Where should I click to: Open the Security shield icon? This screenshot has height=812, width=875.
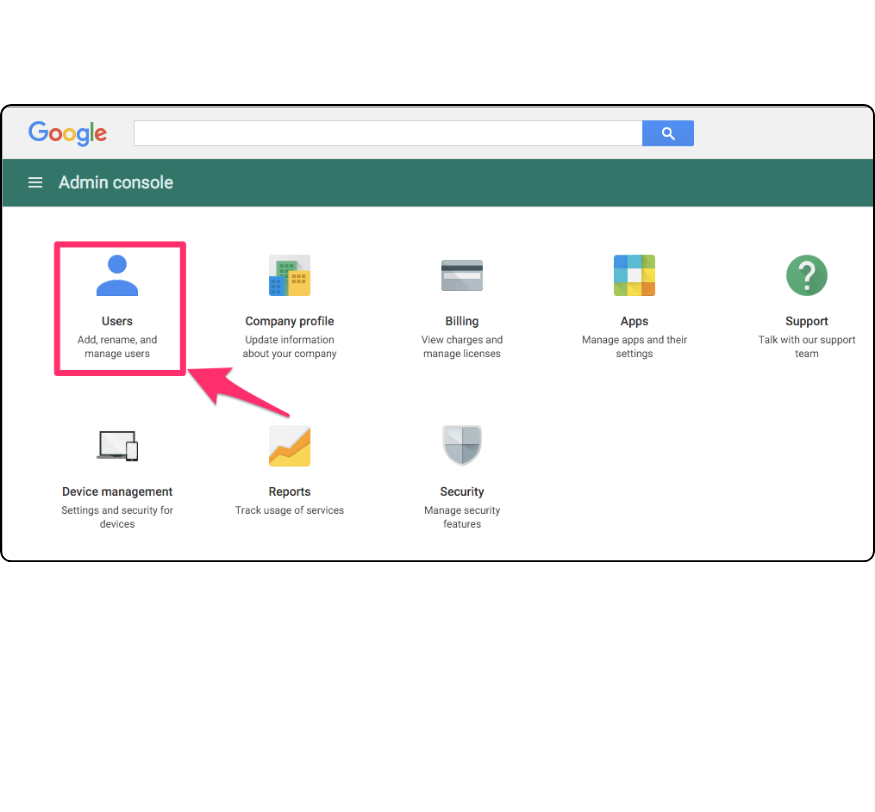[462, 446]
